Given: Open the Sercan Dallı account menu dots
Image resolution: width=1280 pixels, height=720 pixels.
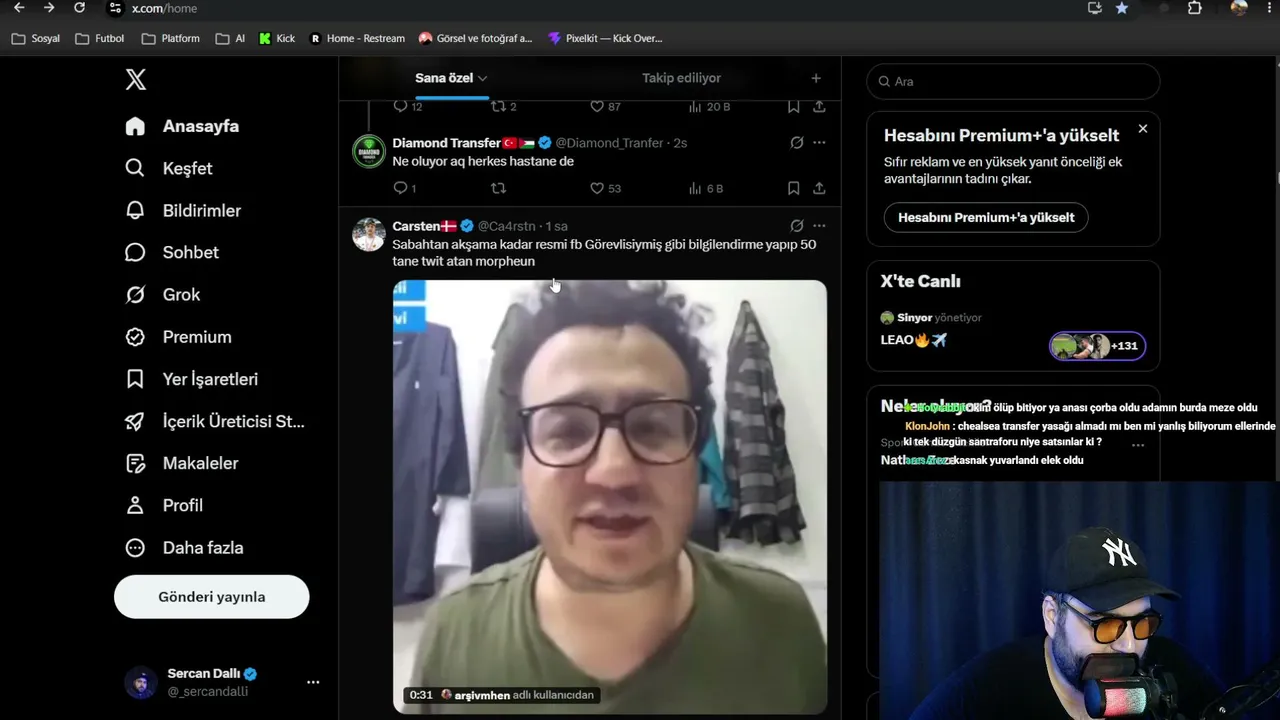Looking at the screenshot, I should pyautogui.click(x=313, y=682).
